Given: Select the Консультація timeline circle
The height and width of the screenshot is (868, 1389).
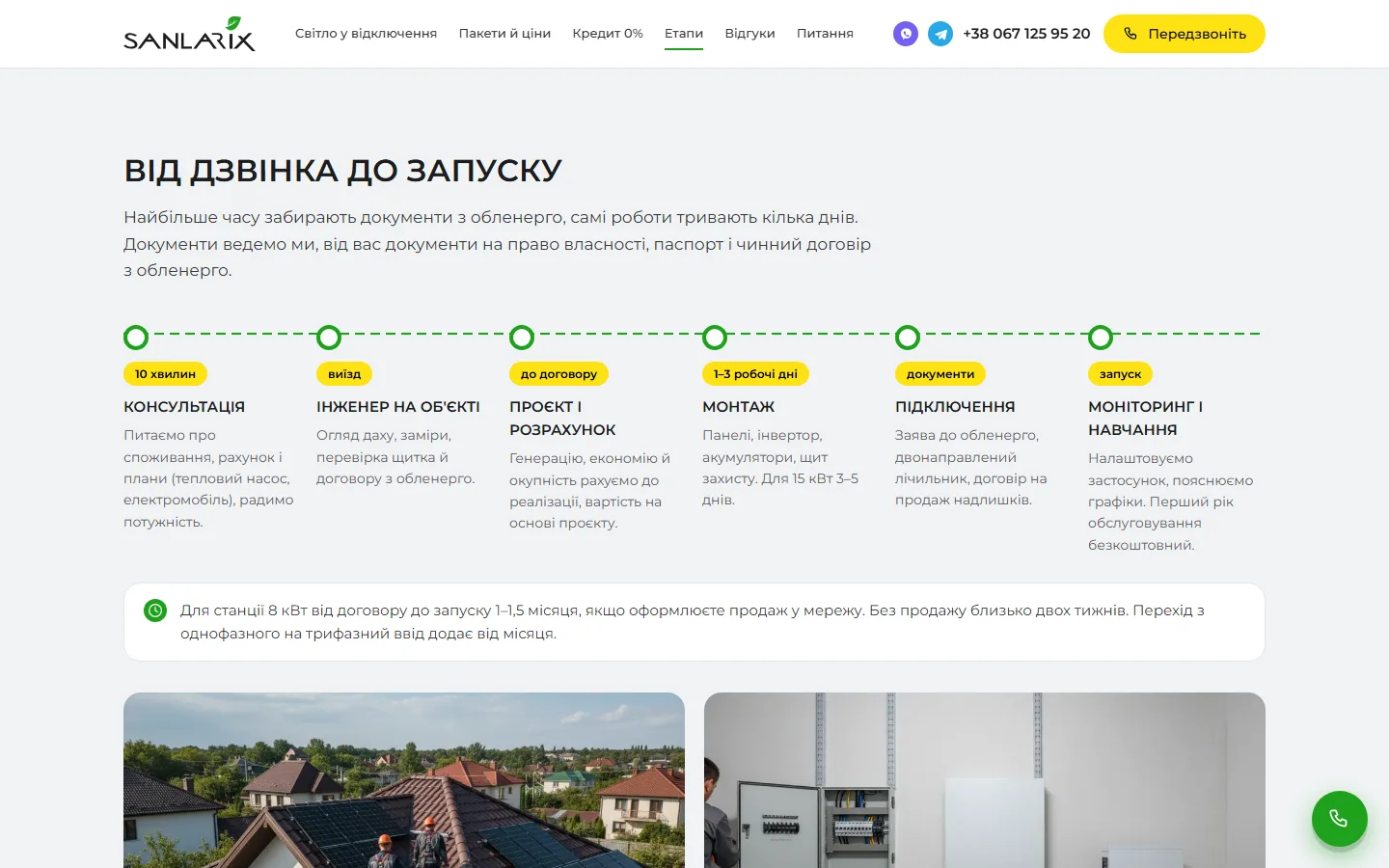Looking at the screenshot, I should click(136, 338).
